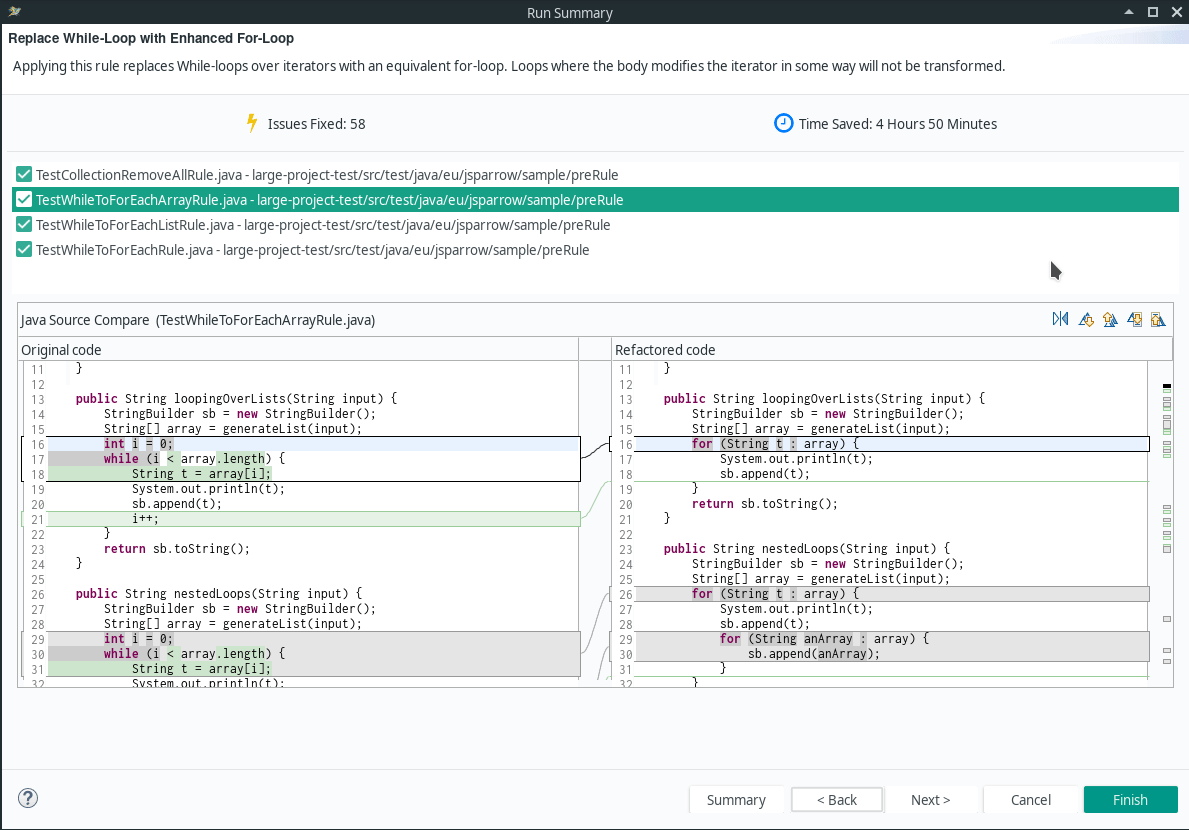Click the Finish button
Image resolution: width=1189 pixels, height=830 pixels.
coord(1130,800)
